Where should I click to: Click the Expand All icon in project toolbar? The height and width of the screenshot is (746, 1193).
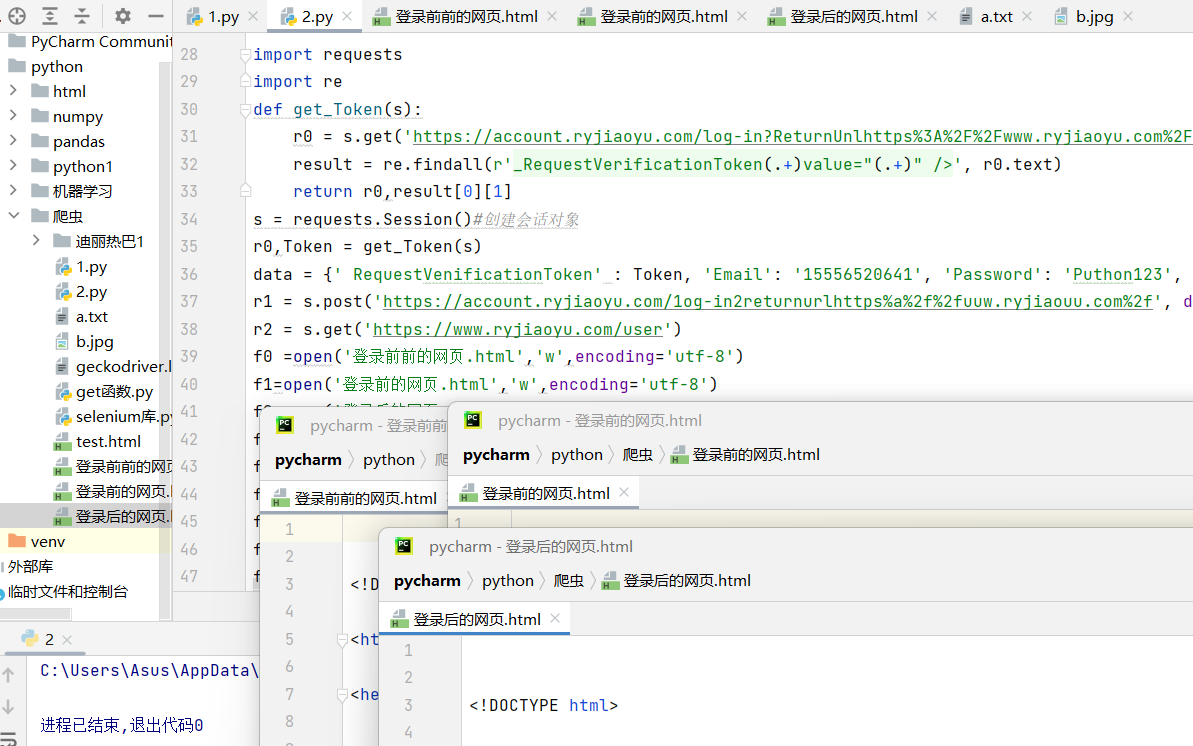tap(50, 16)
